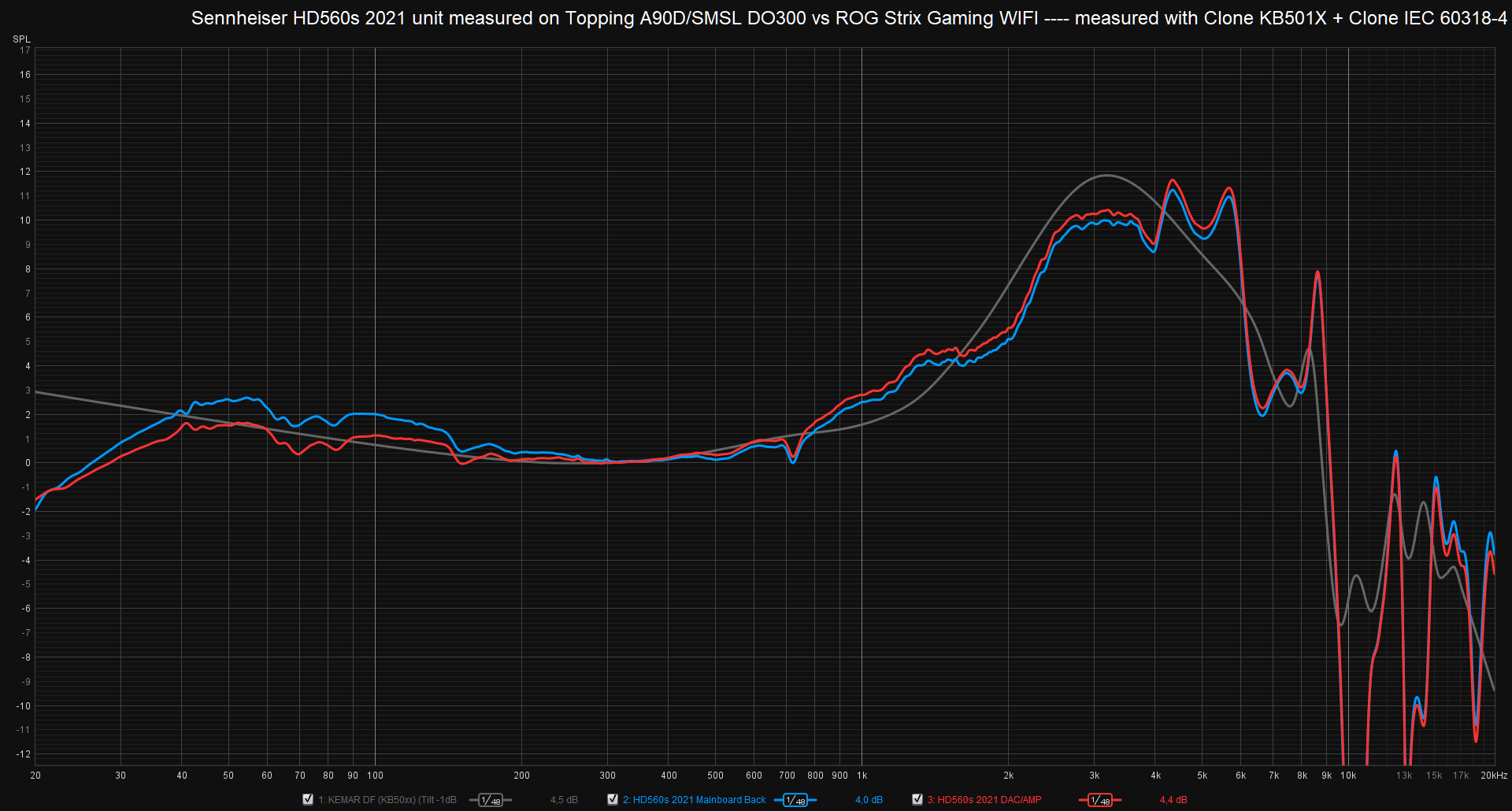The width and height of the screenshot is (1512, 811).
Task: Click the 17 value on the SPL axis
Action: coord(25,50)
